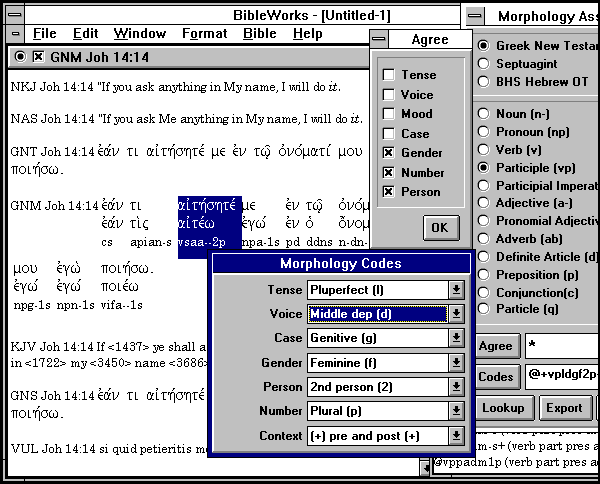Open the Tense dropdown arrow
Viewport: 600px width, 484px height.
456,290
